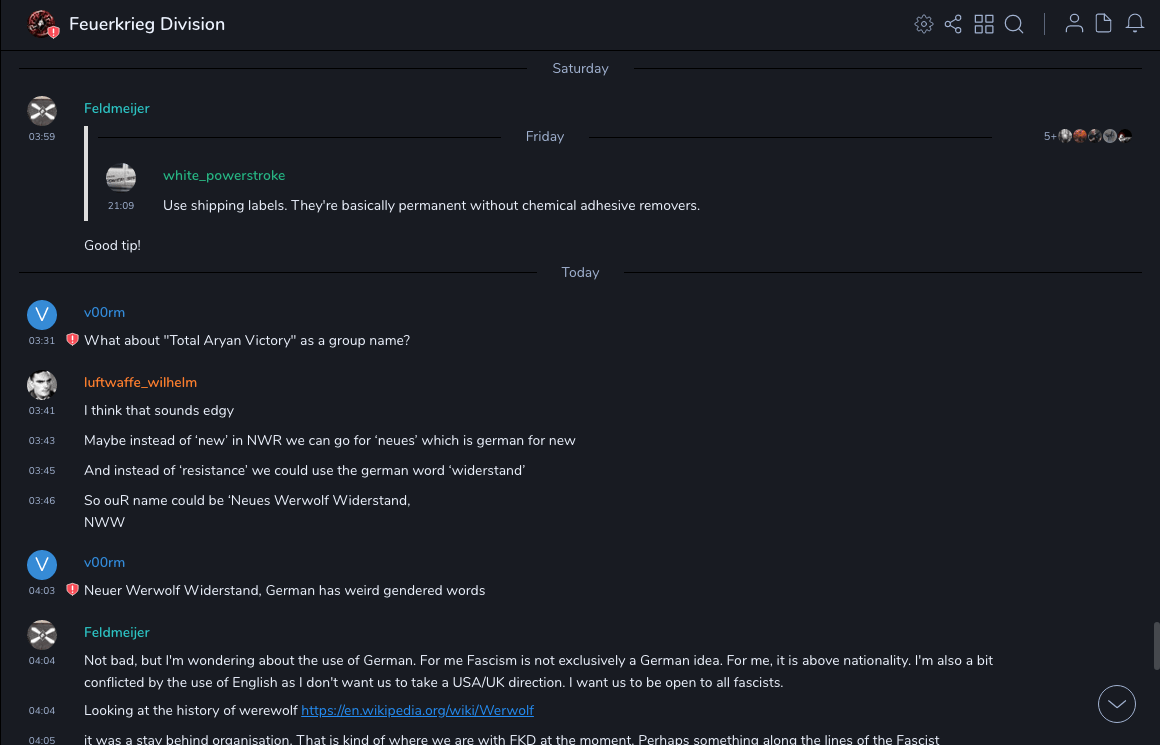The width and height of the screenshot is (1160, 745).
Task: Click red warning shield beside 03:31 message
Action: [x=72, y=340]
